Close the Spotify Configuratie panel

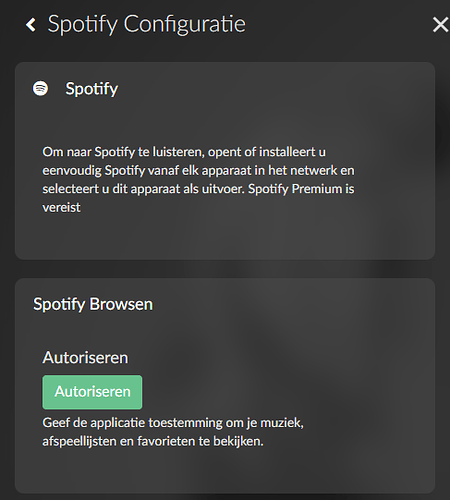click(x=440, y=25)
